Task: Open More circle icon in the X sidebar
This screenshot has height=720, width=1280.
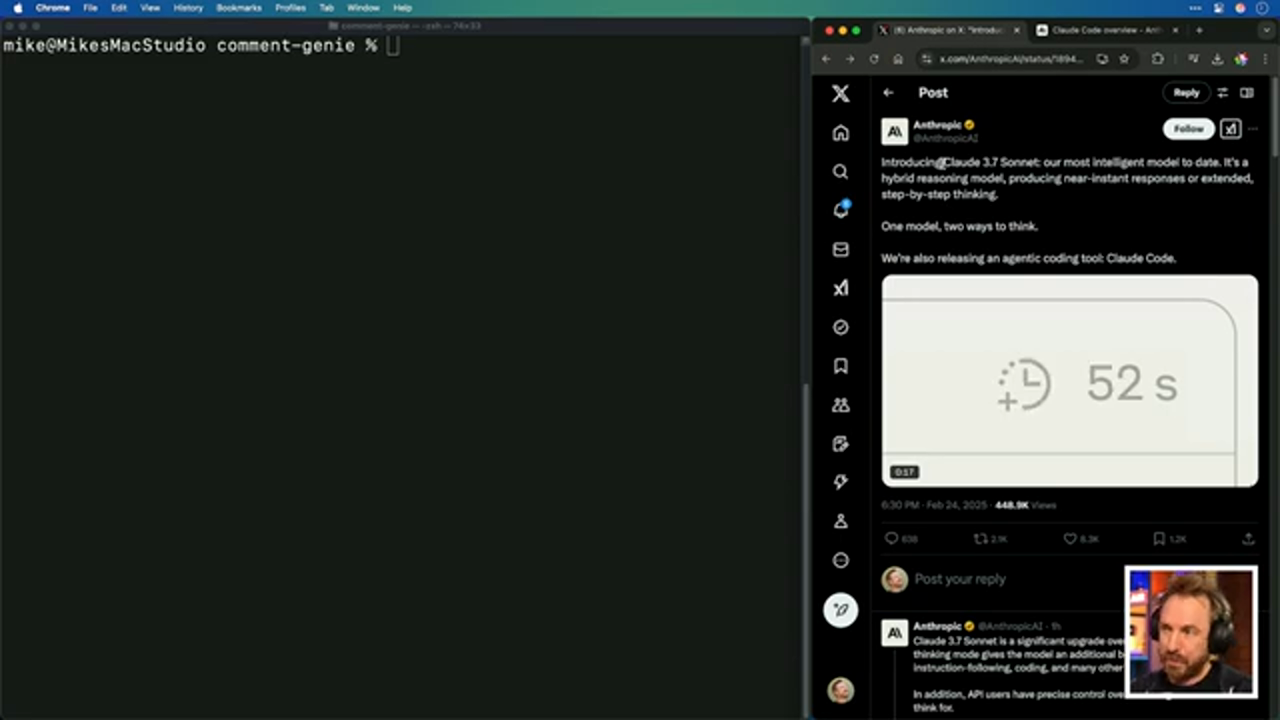Action: click(841, 560)
